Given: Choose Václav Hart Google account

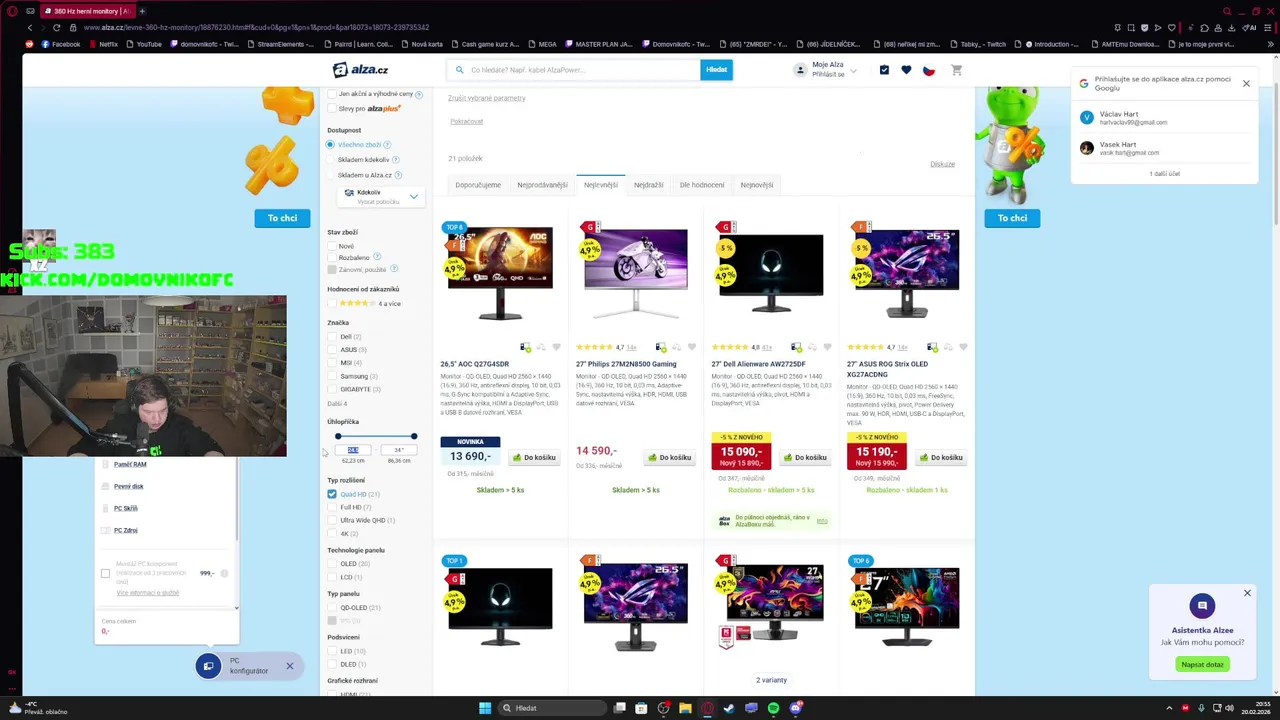Looking at the screenshot, I should (x=1164, y=118).
